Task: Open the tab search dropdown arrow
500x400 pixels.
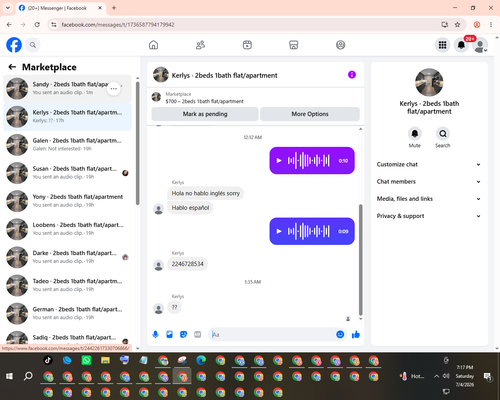Action: pos(8,8)
